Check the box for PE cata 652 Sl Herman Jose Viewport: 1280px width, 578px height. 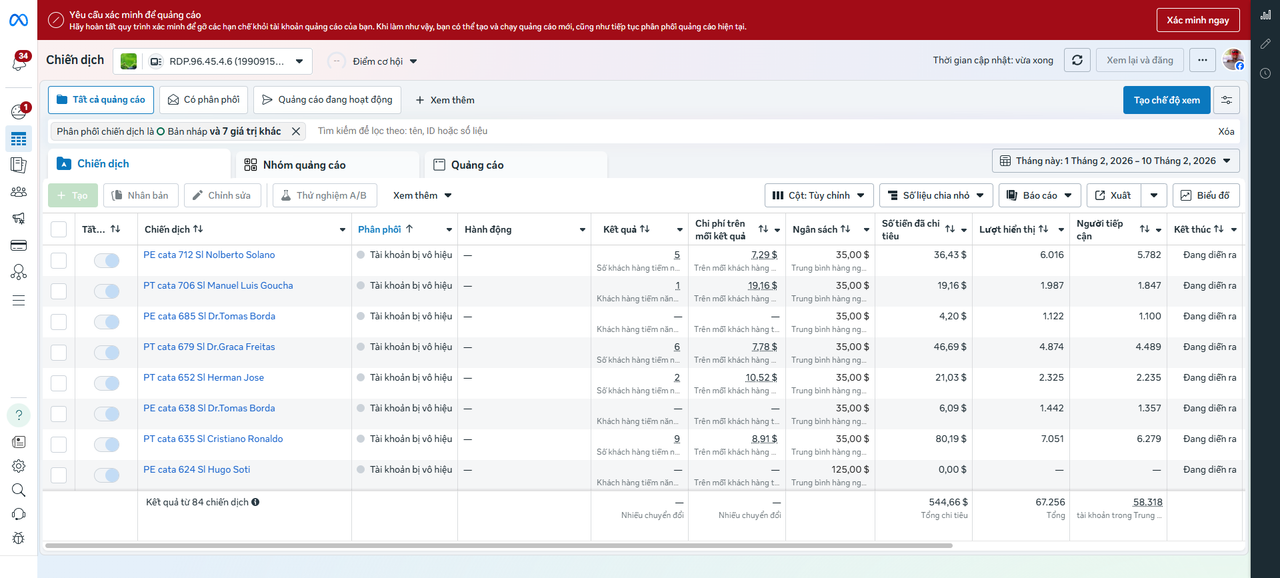pos(59,383)
